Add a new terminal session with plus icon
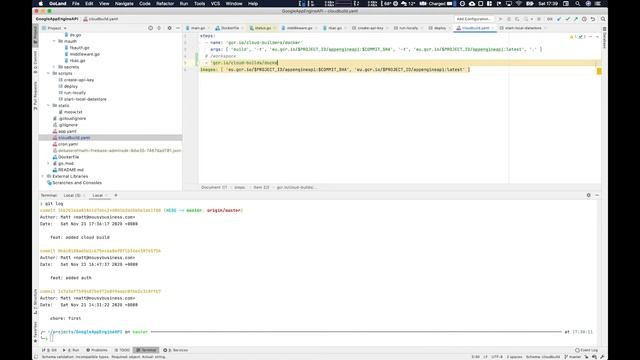 [x=116, y=195]
